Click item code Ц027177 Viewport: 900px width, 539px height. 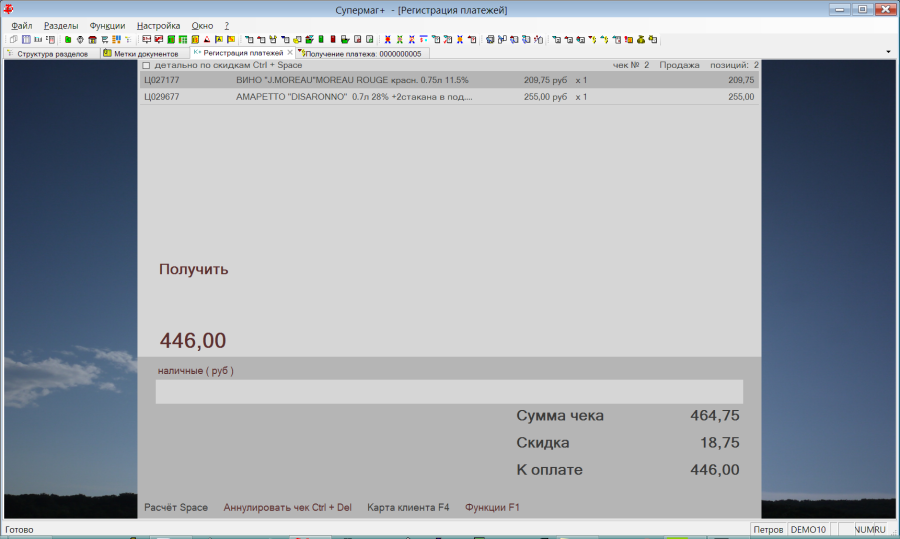[162, 80]
